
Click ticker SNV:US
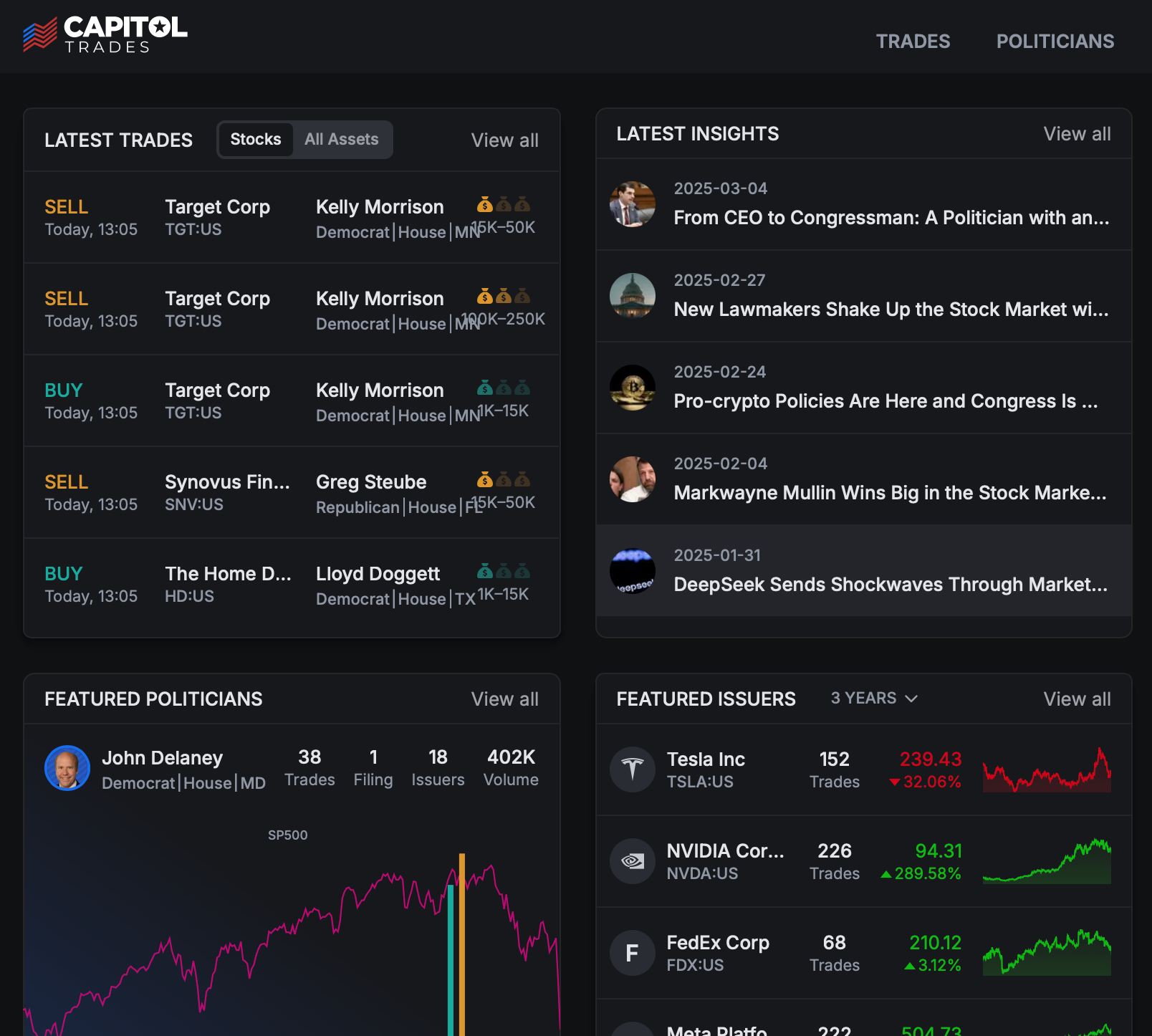[x=194, y=504]
